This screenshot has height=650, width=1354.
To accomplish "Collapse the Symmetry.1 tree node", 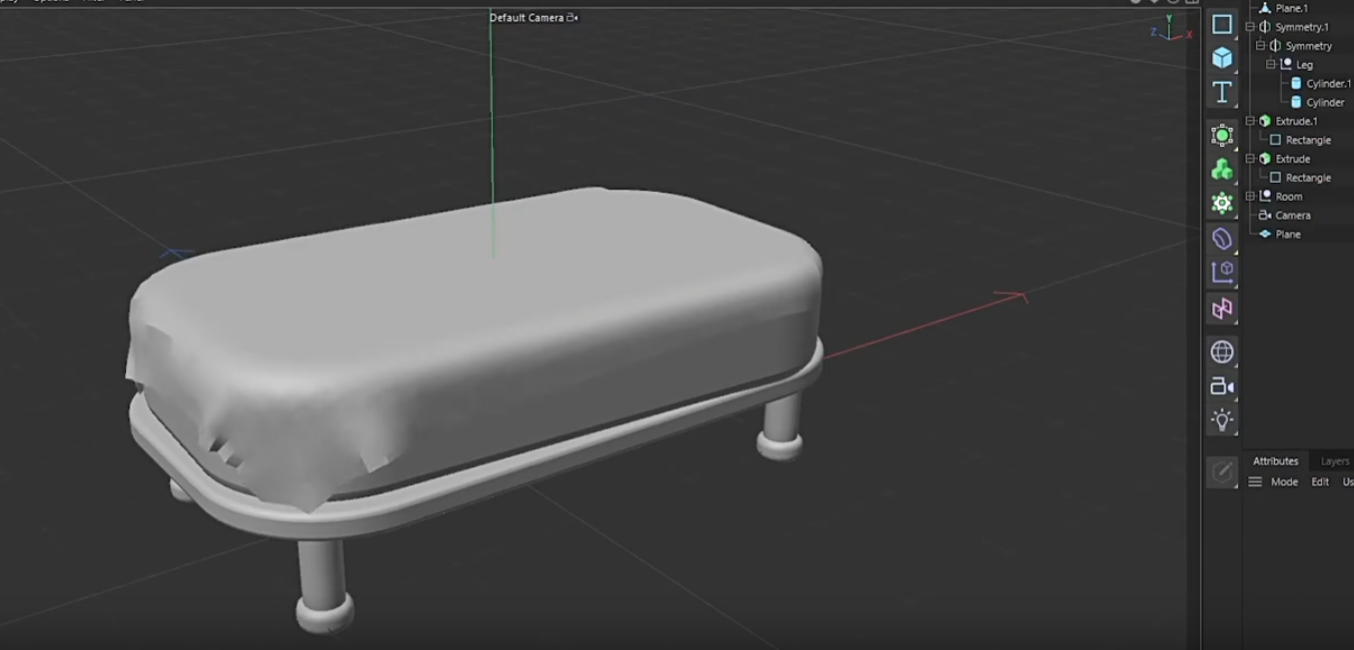I will 1250,27.
